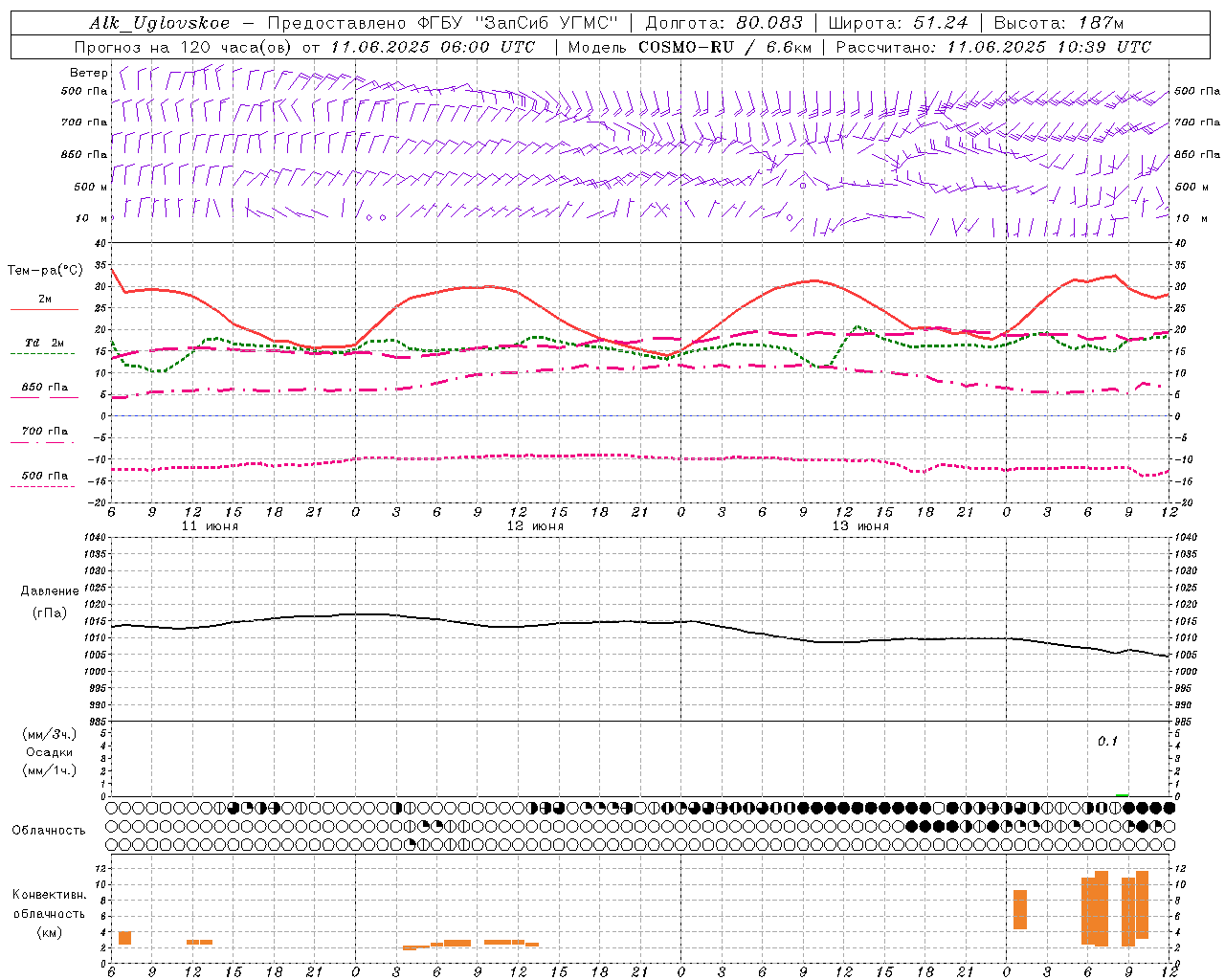The height and width of the screenshot is (980, 1225).
Task: Click the red solid line sample under "2м"
Action: point(44,309)
